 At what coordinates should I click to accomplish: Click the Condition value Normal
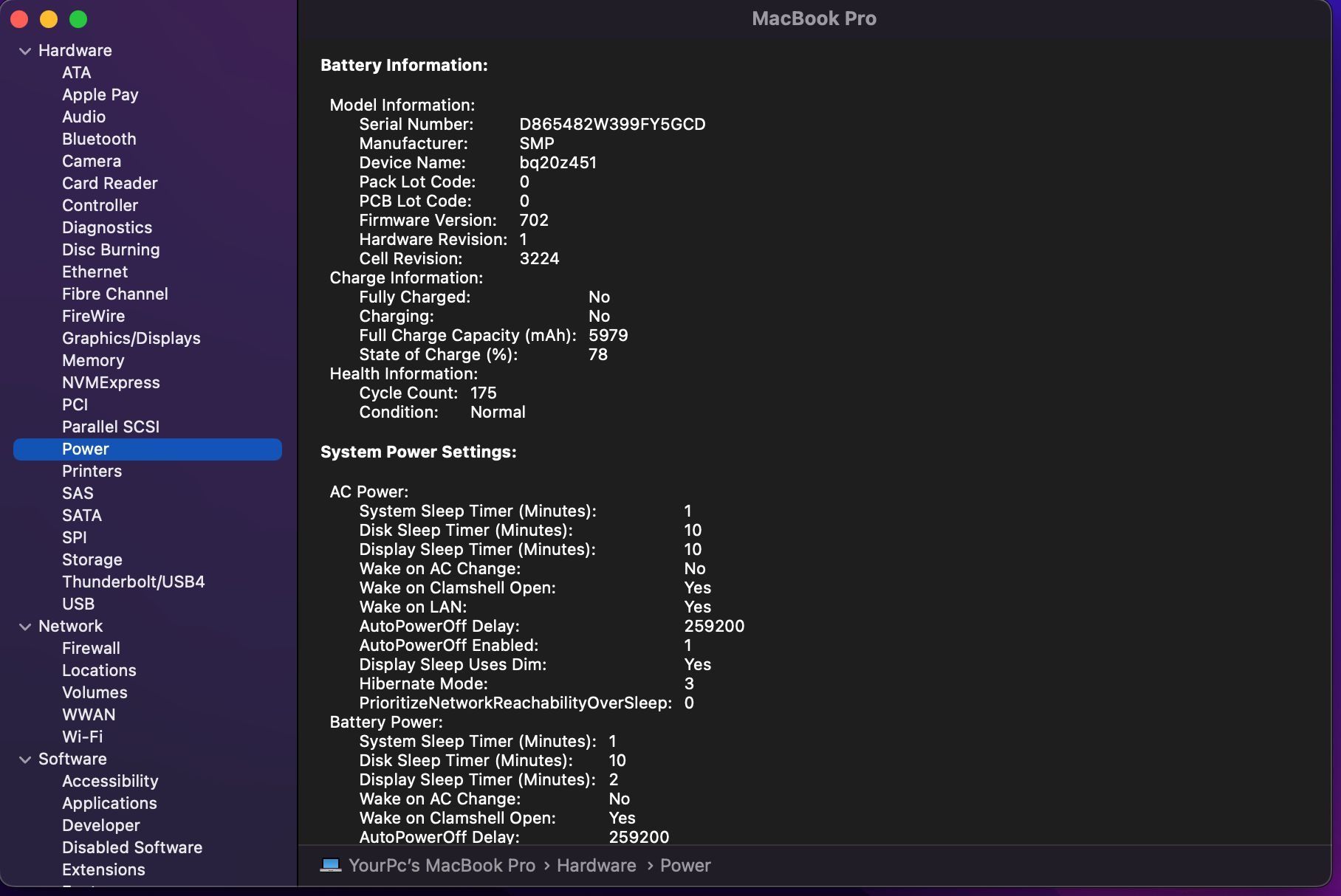[498, 412]
